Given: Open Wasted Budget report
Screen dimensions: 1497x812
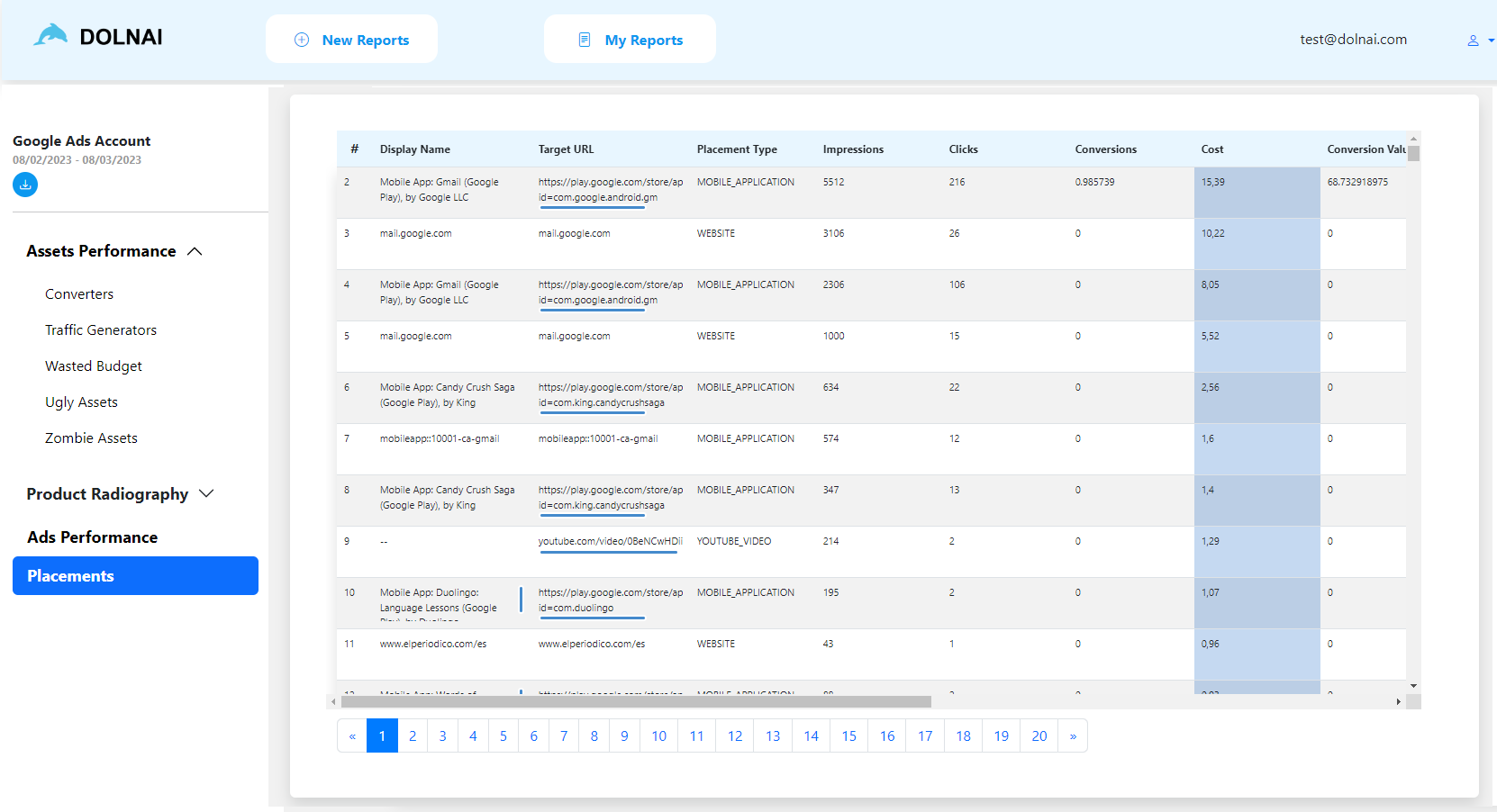Looking at the screenshot, I should click(94, 366).
